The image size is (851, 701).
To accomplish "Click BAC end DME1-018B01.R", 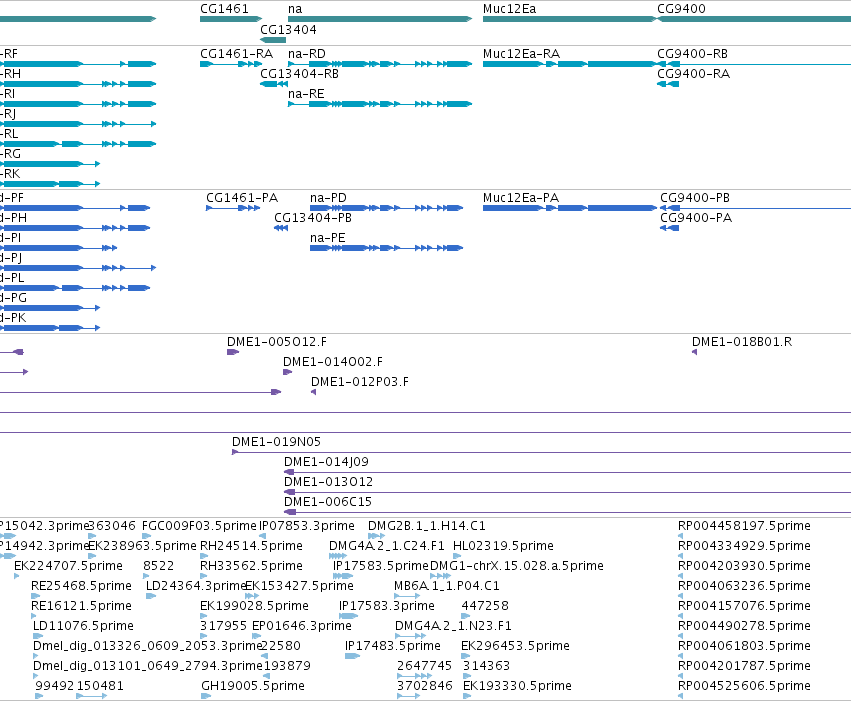I will point(741,342).
